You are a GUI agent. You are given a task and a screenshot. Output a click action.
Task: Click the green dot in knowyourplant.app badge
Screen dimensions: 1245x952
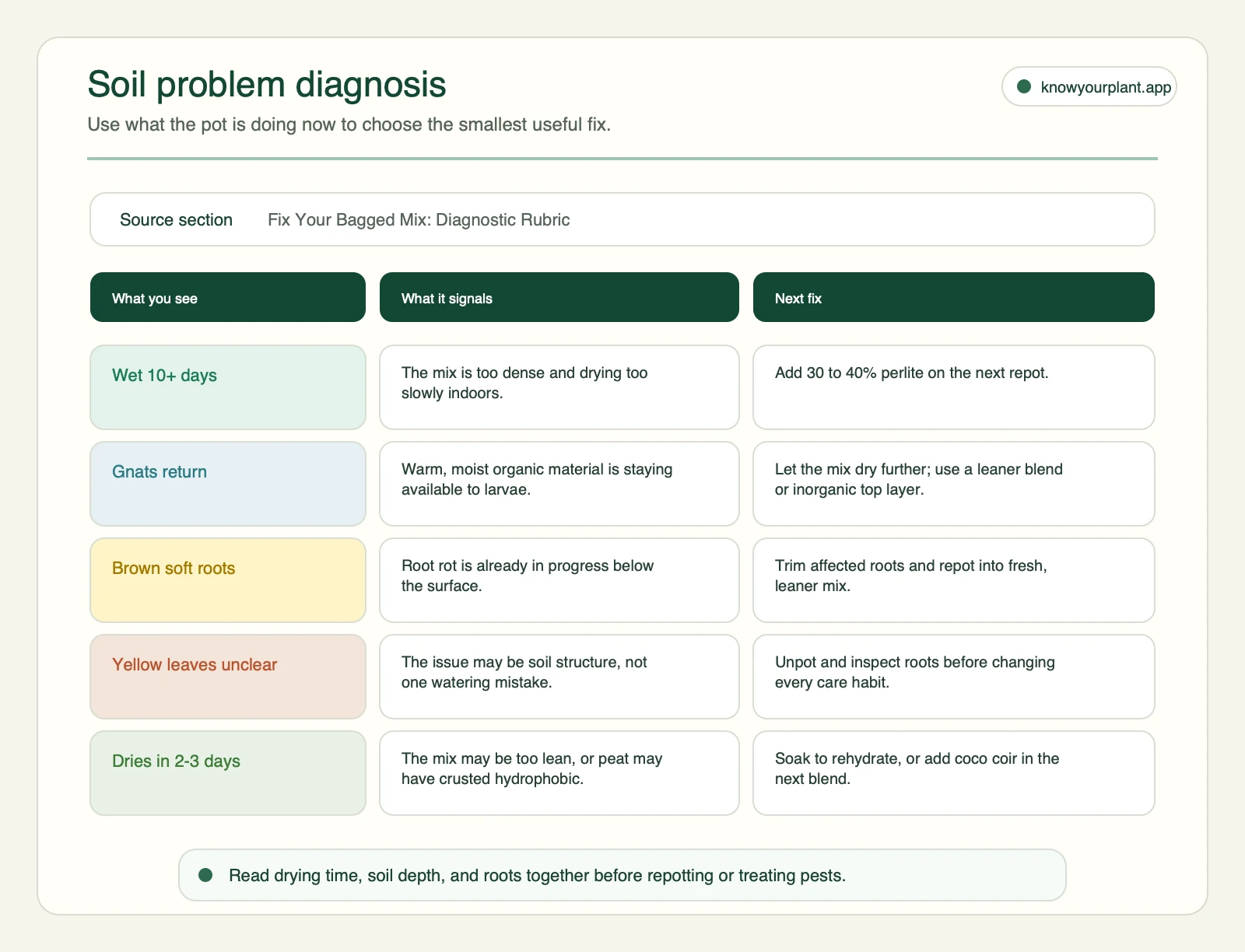click(x=1024, y=86)
